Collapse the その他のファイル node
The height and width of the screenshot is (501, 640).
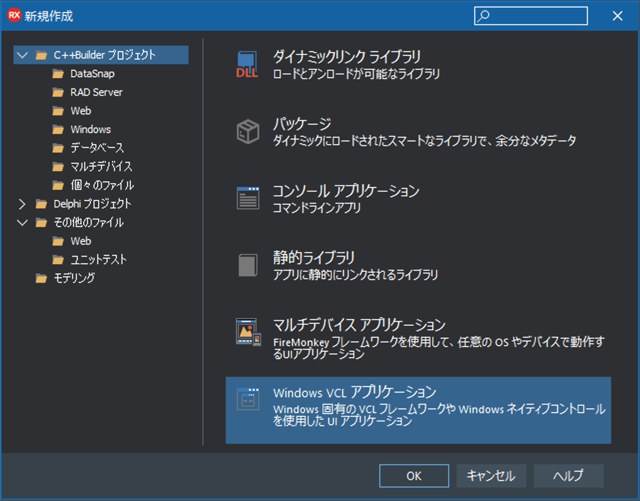coord(22,223)
